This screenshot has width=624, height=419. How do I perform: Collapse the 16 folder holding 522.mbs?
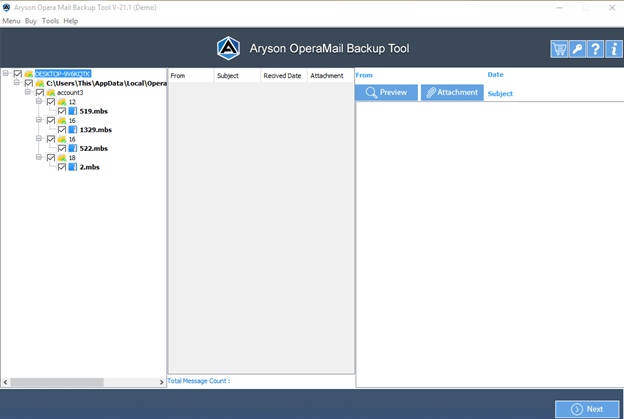39,138
